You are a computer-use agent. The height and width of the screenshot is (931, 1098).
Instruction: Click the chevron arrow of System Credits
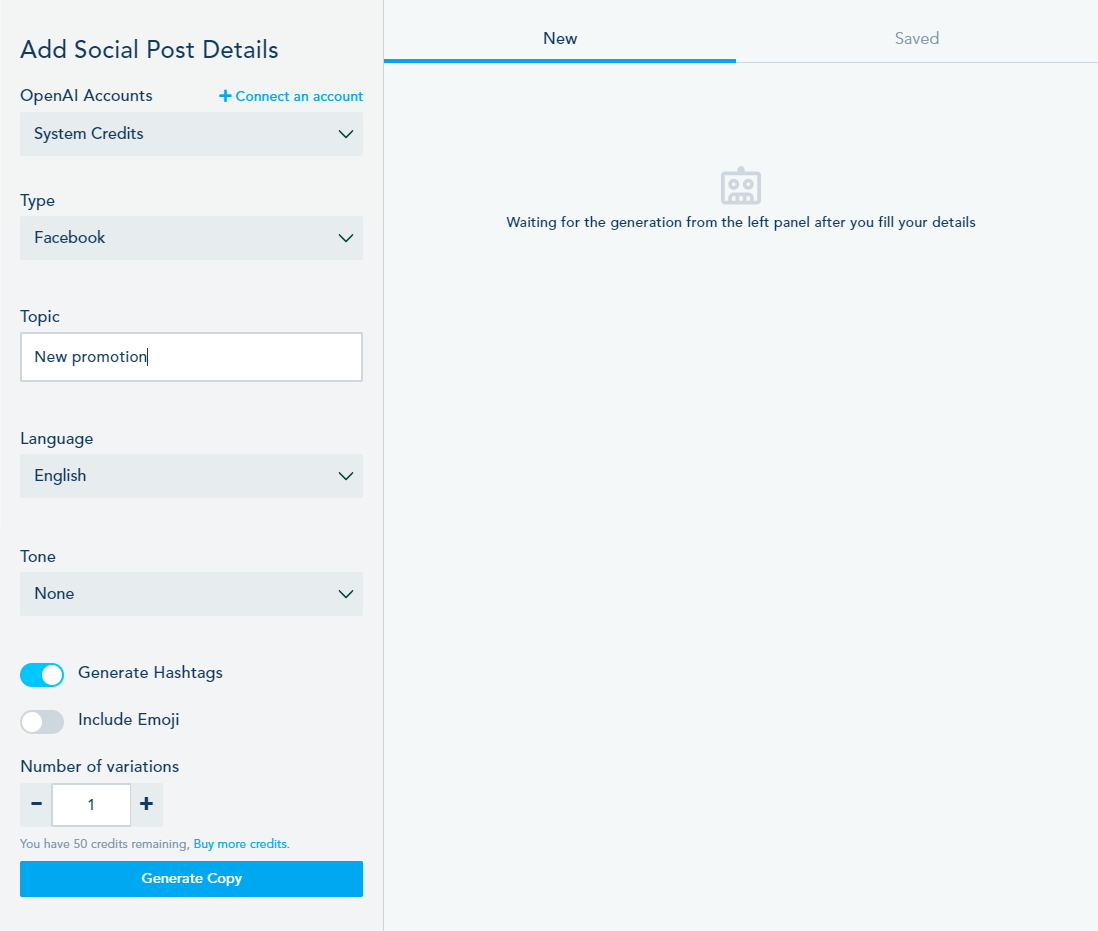346,134
